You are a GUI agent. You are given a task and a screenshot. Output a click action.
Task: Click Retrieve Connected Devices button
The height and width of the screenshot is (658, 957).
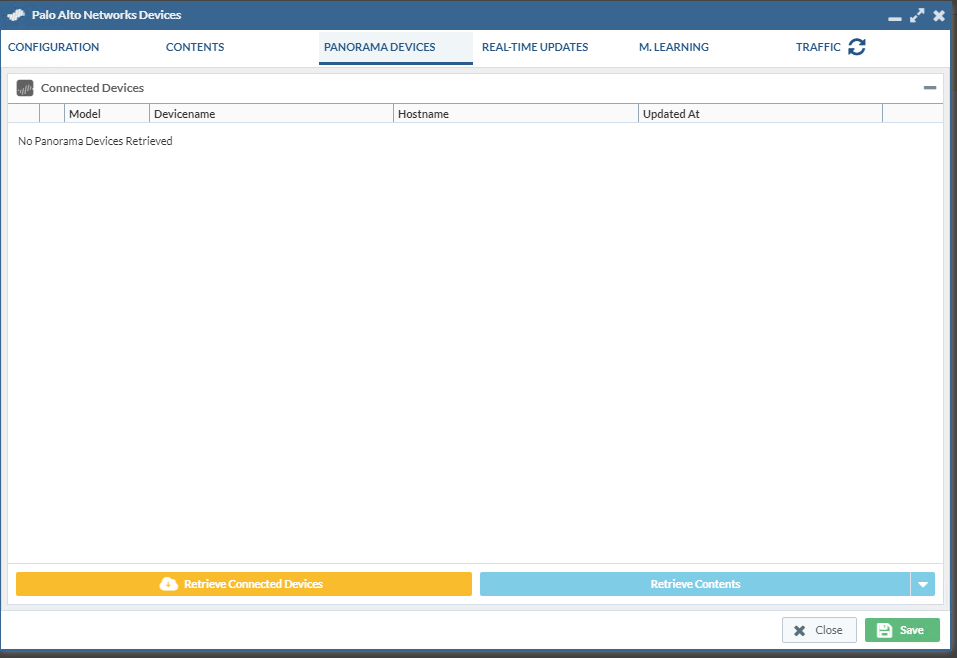(244, 584)
